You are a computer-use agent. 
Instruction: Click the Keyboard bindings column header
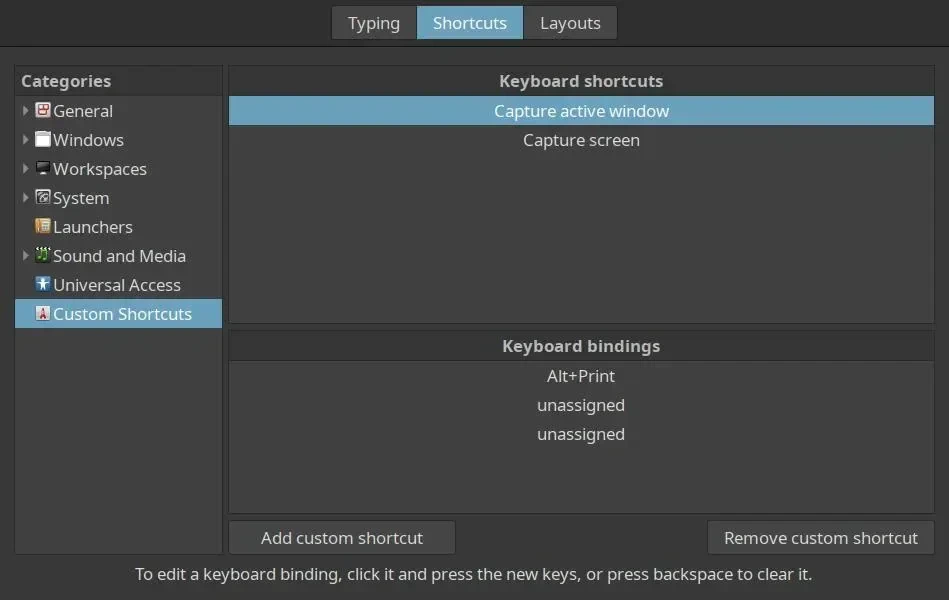[x=581, y=346]
